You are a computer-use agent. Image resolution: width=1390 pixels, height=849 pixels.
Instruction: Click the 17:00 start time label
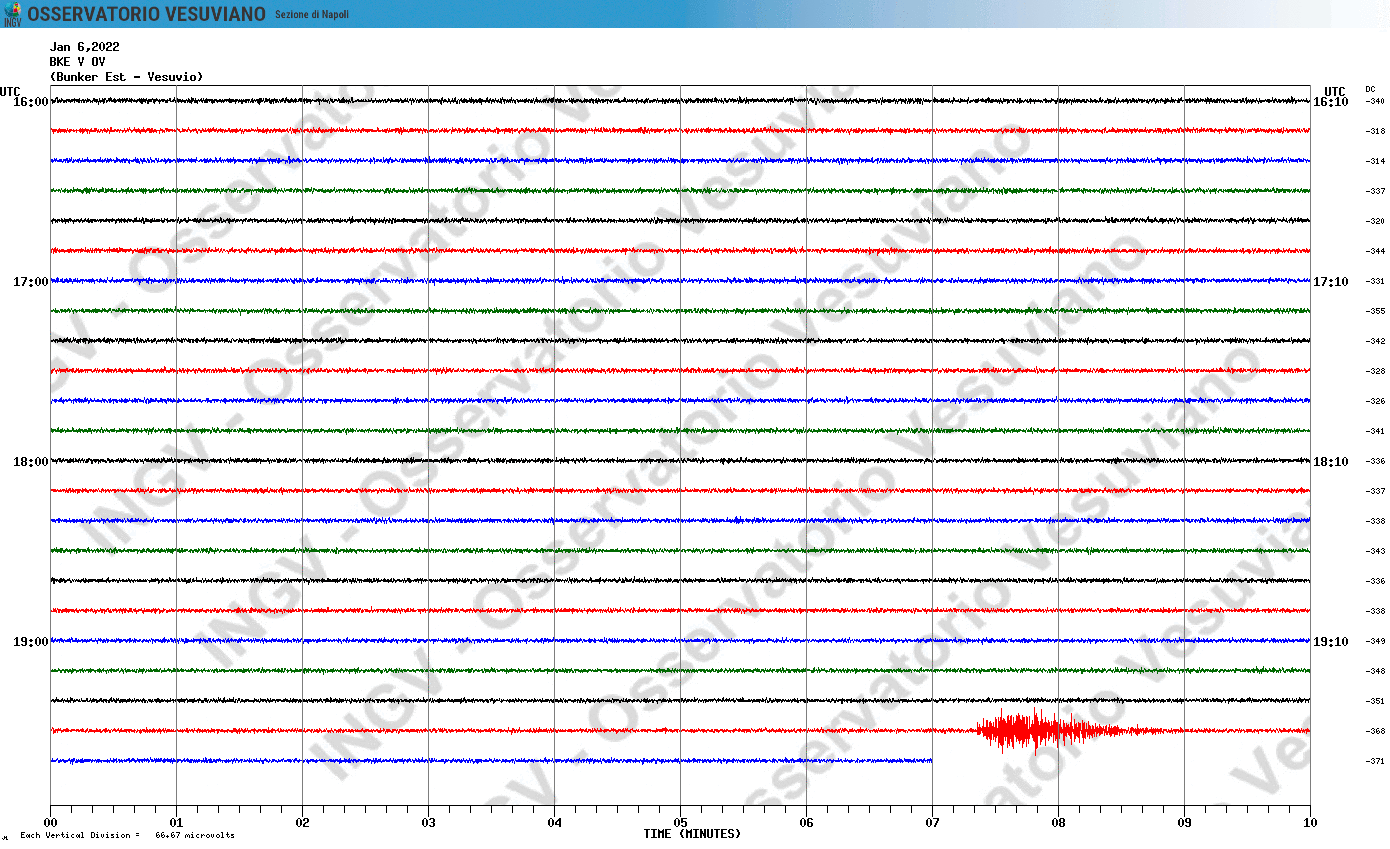tap(30, 282)
